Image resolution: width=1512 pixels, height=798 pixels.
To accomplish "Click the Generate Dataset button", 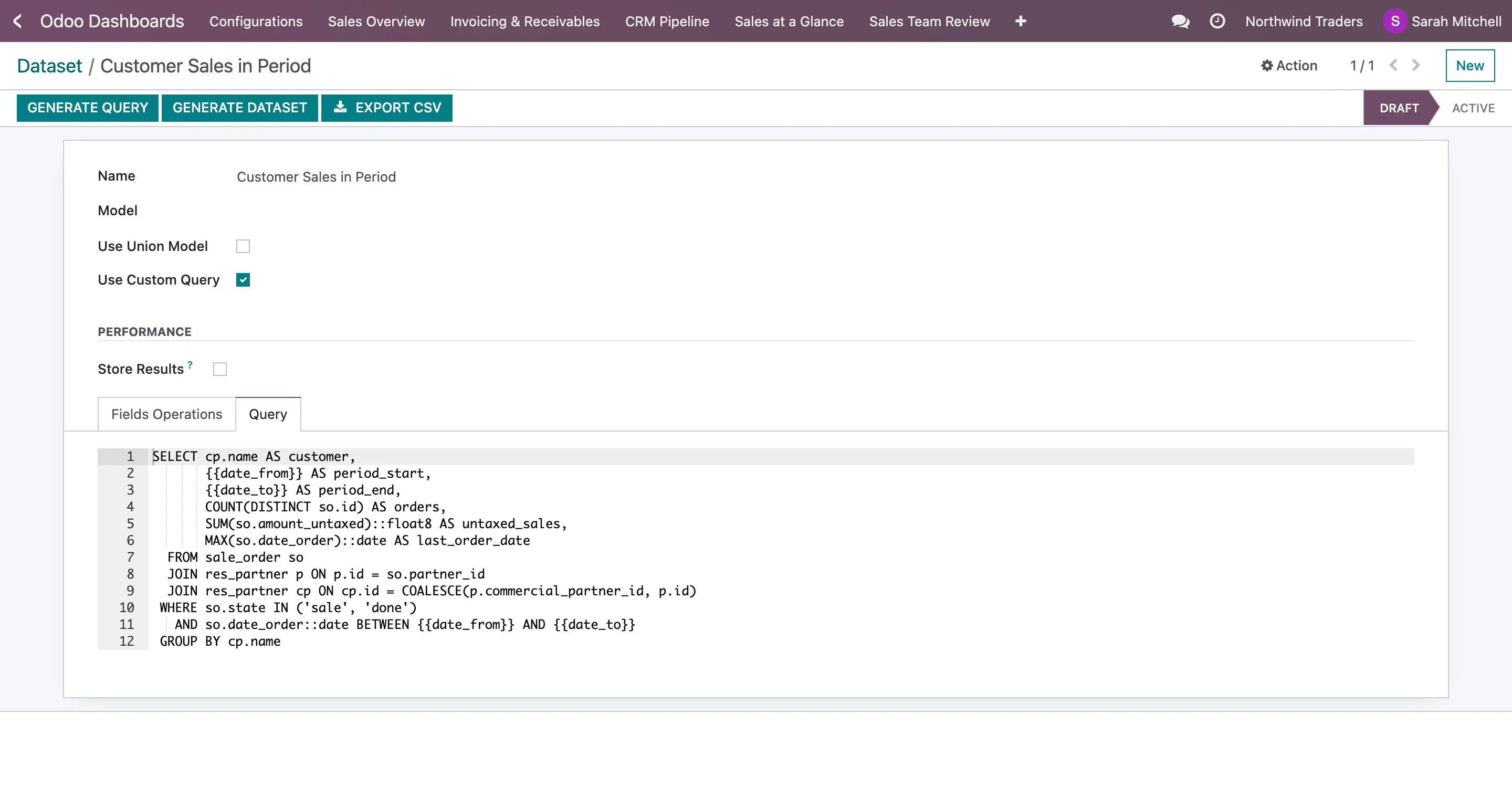I will [239, 108].
